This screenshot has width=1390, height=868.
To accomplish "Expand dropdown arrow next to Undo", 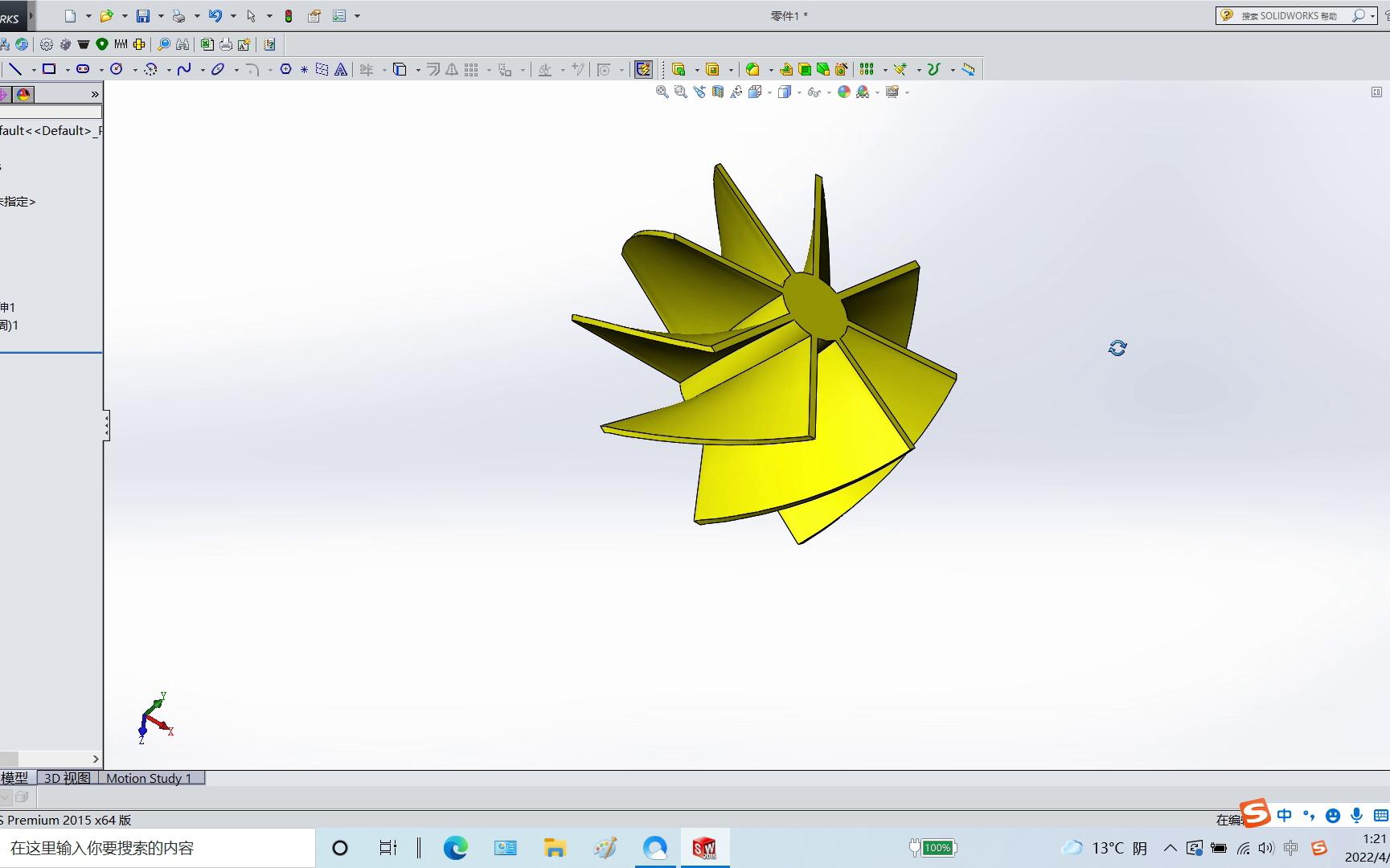I will [x=233, y=16].
